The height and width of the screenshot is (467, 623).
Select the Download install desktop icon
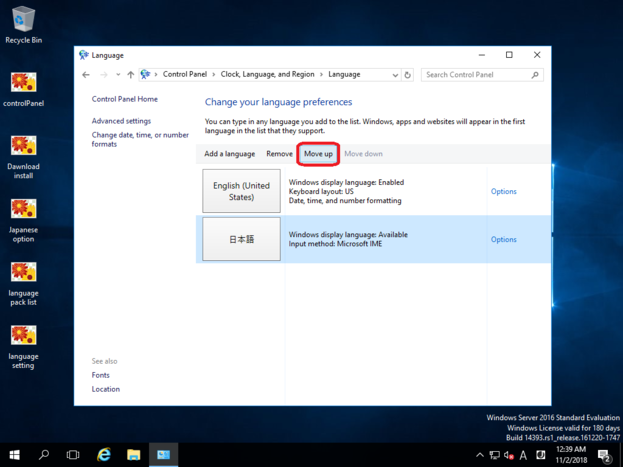pyautogui.click(x=23, y=157)
